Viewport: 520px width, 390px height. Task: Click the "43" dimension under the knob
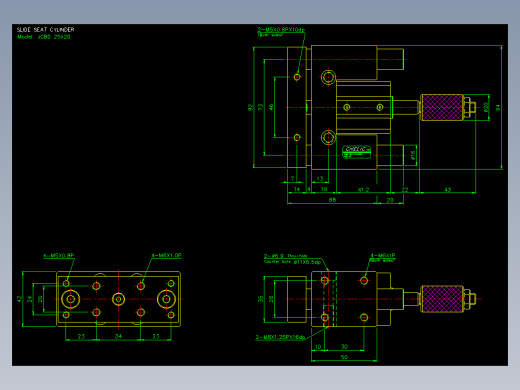click(x=447, y=190)
